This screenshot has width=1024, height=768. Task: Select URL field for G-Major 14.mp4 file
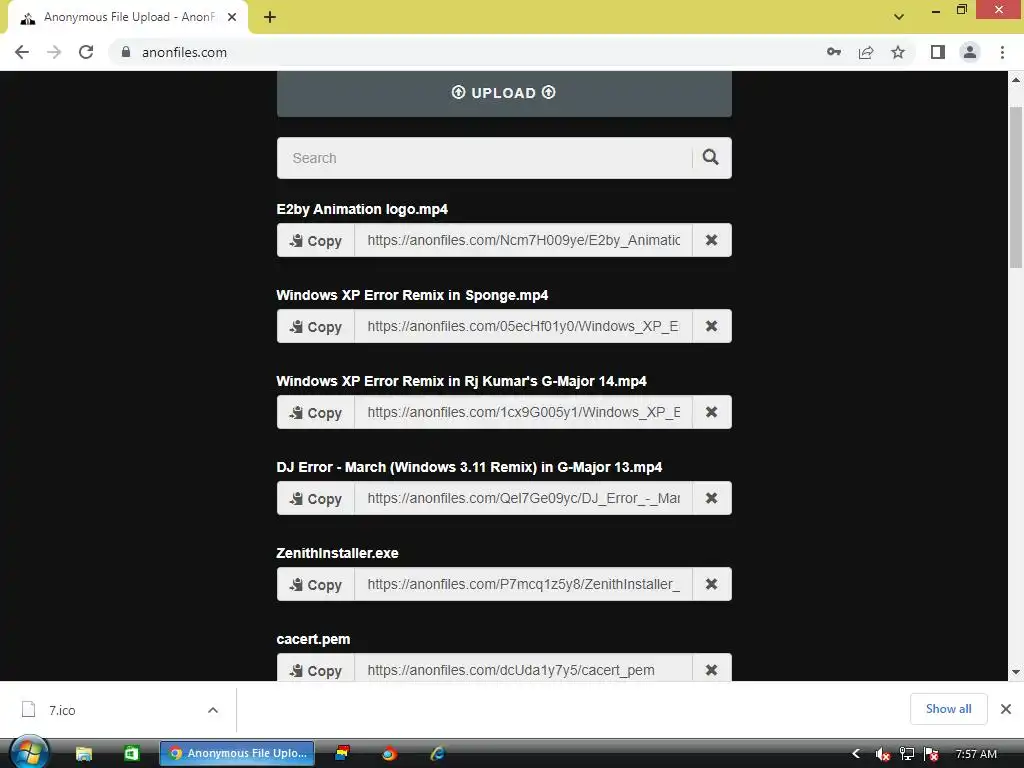(523, 413)
